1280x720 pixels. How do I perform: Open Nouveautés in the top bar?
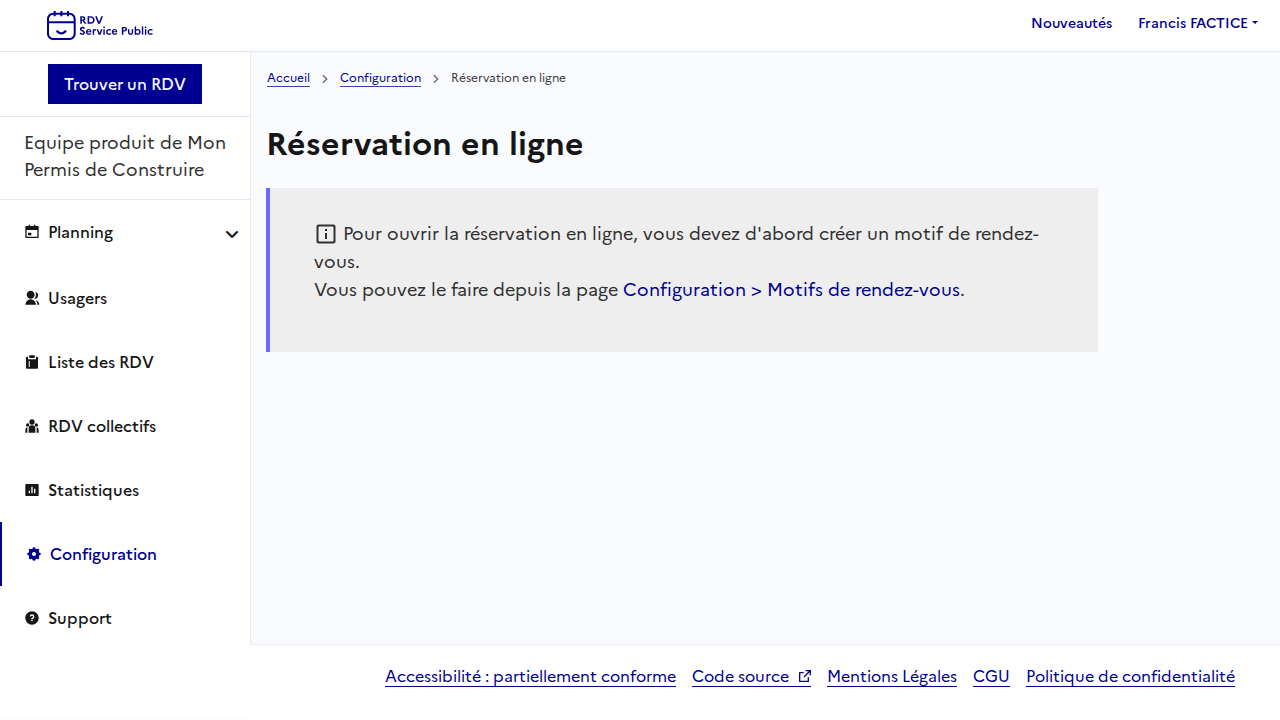pos(1071,23)
